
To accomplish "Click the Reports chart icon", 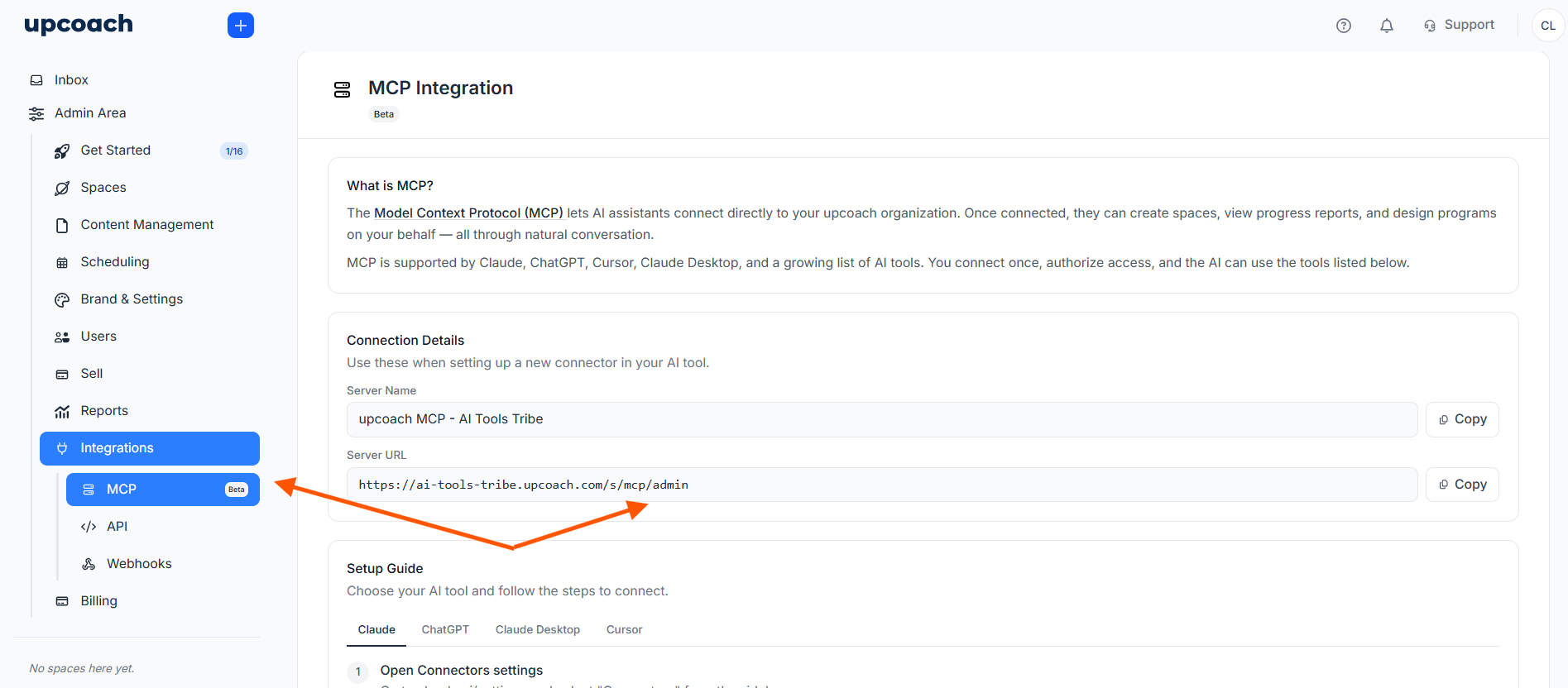I will tap(62, 411).
